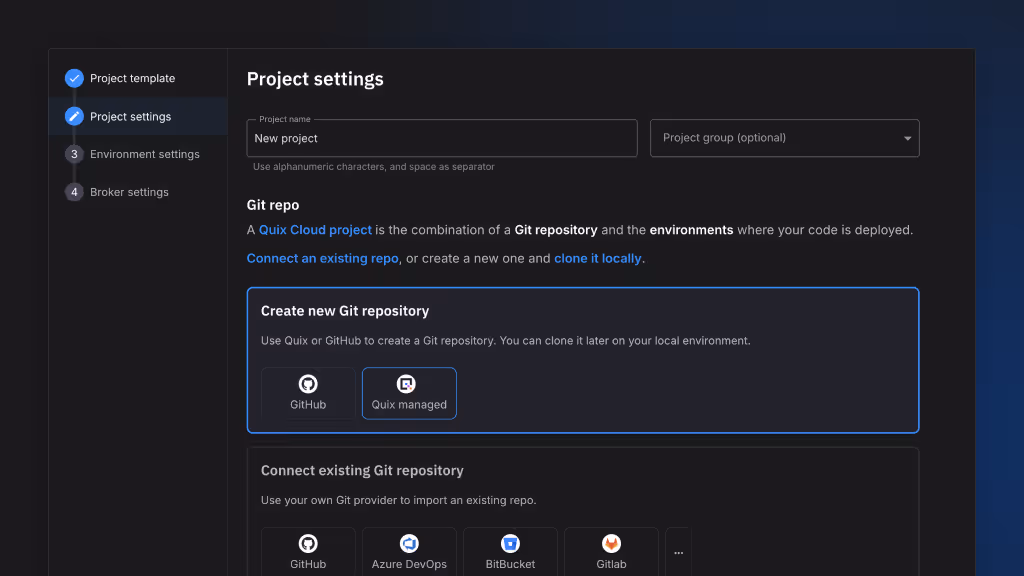Select GitHub under Connect existing Git repository
Image resolution: width=1024 pixels, height=576 pixels.
[x=308, y=552]
